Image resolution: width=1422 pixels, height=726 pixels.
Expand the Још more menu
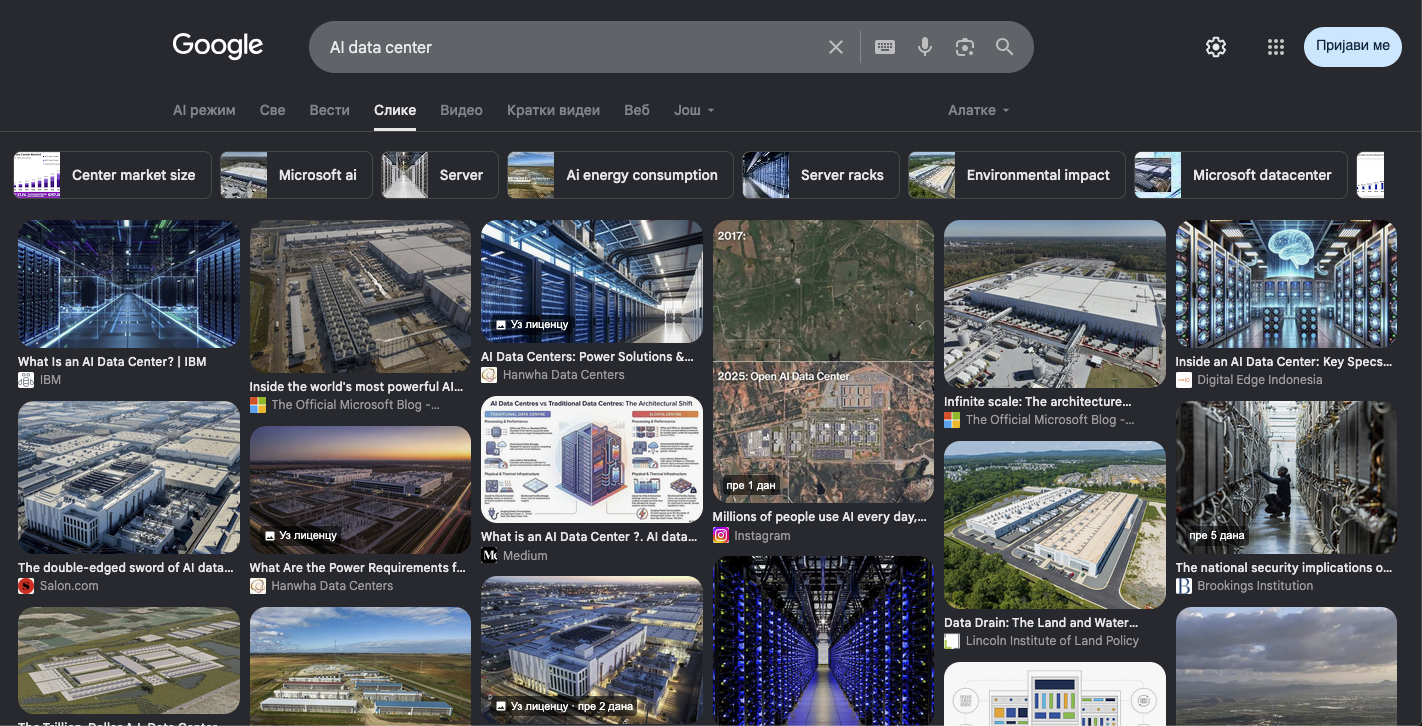click(694, 110)
